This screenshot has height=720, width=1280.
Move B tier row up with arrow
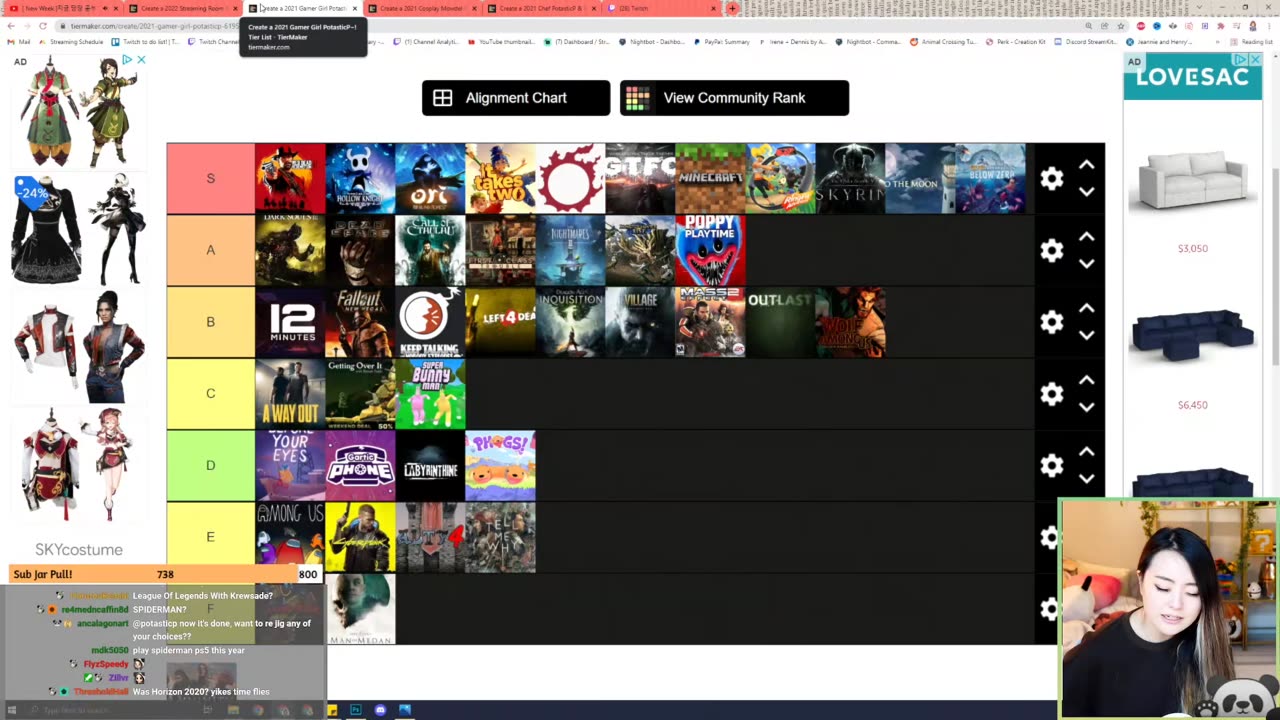[x=1087, y=309]
